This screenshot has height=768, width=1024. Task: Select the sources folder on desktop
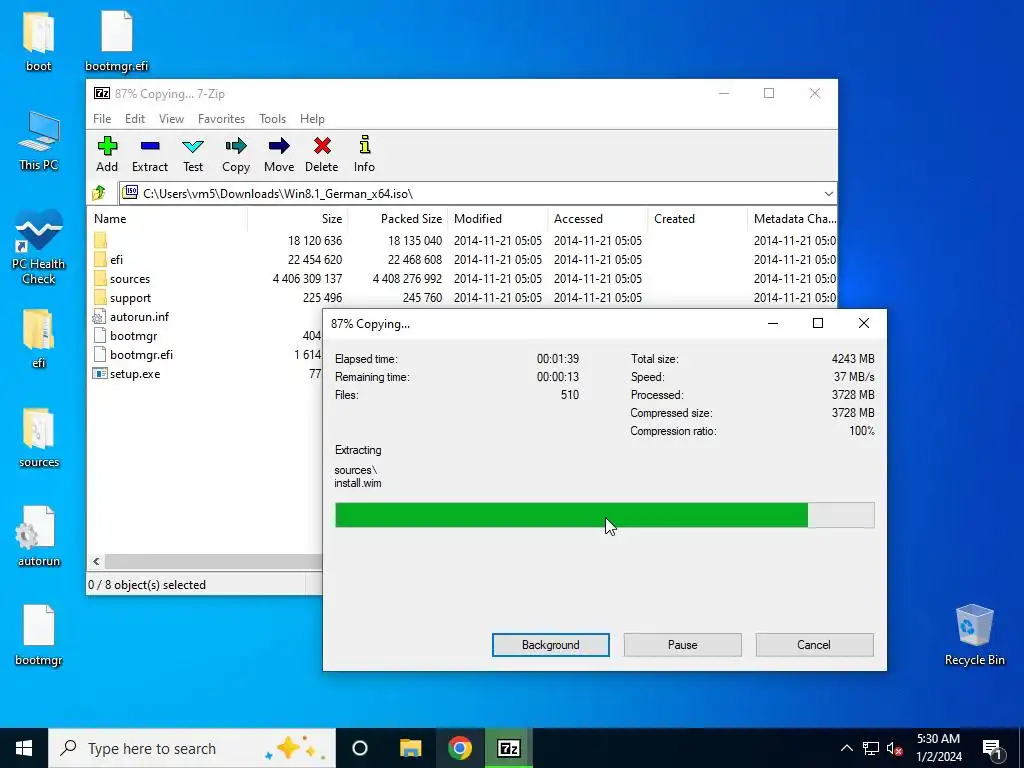click(39, 438)
